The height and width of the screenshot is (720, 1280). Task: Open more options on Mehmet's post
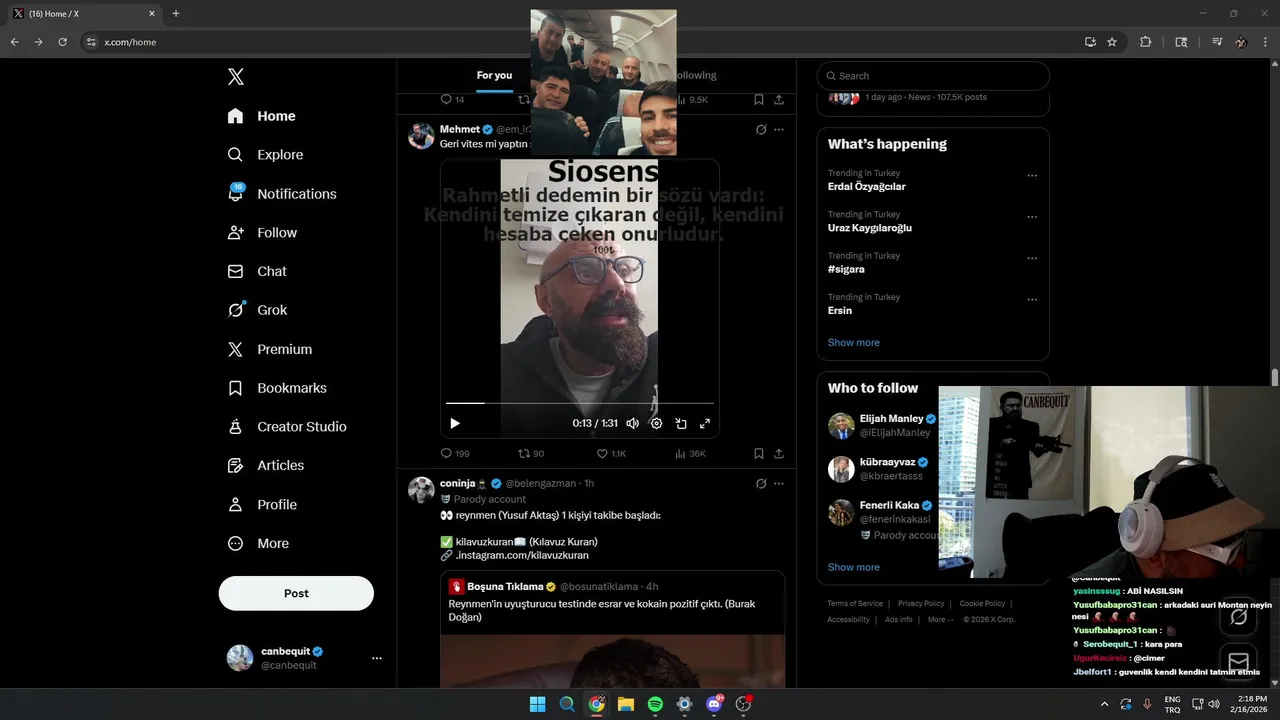779,130
